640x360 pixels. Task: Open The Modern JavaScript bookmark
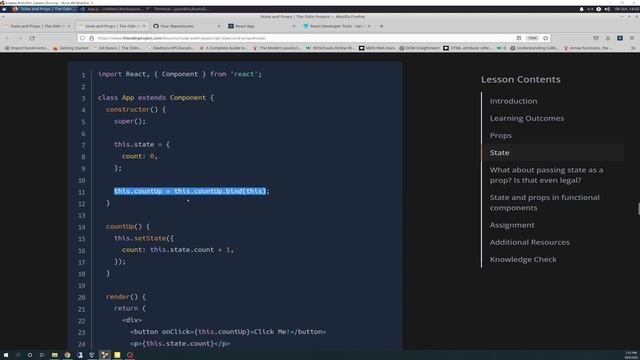tap(278, 48)
